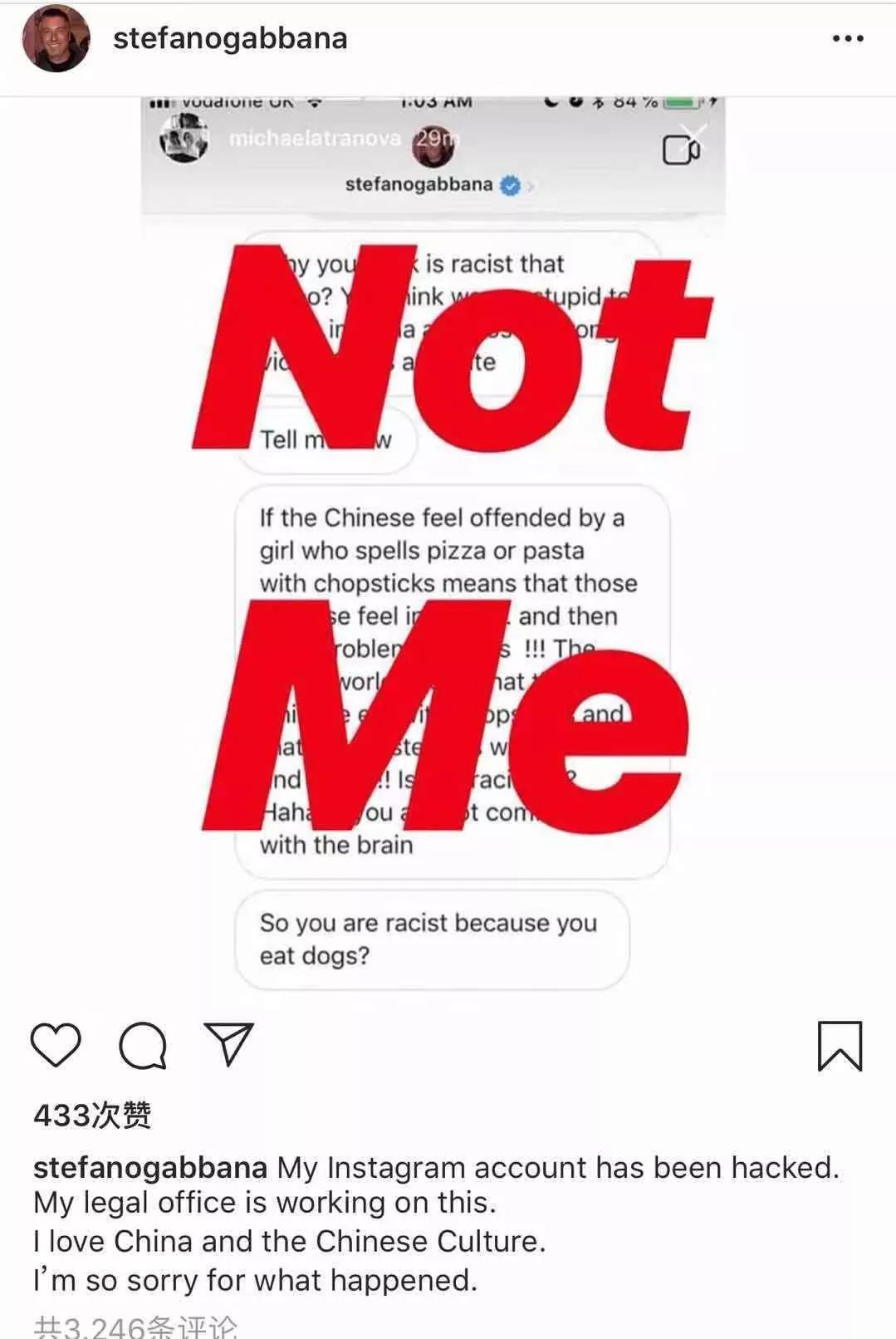The width and height of the screenshot is (896, 1339).
Task: Open the 433 likes count
Action: pos(92,1115)
